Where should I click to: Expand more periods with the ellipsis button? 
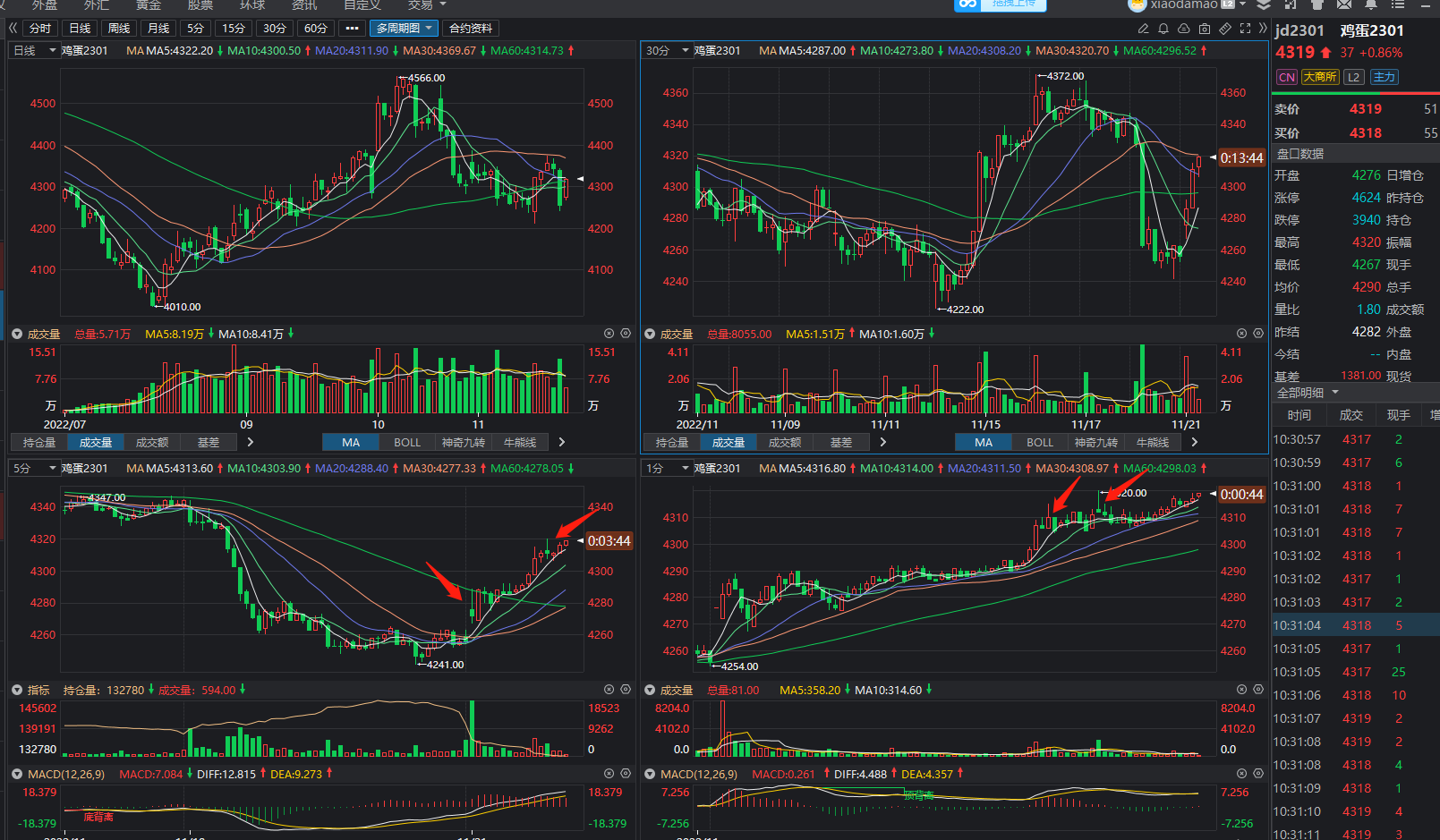pos(352,29)
